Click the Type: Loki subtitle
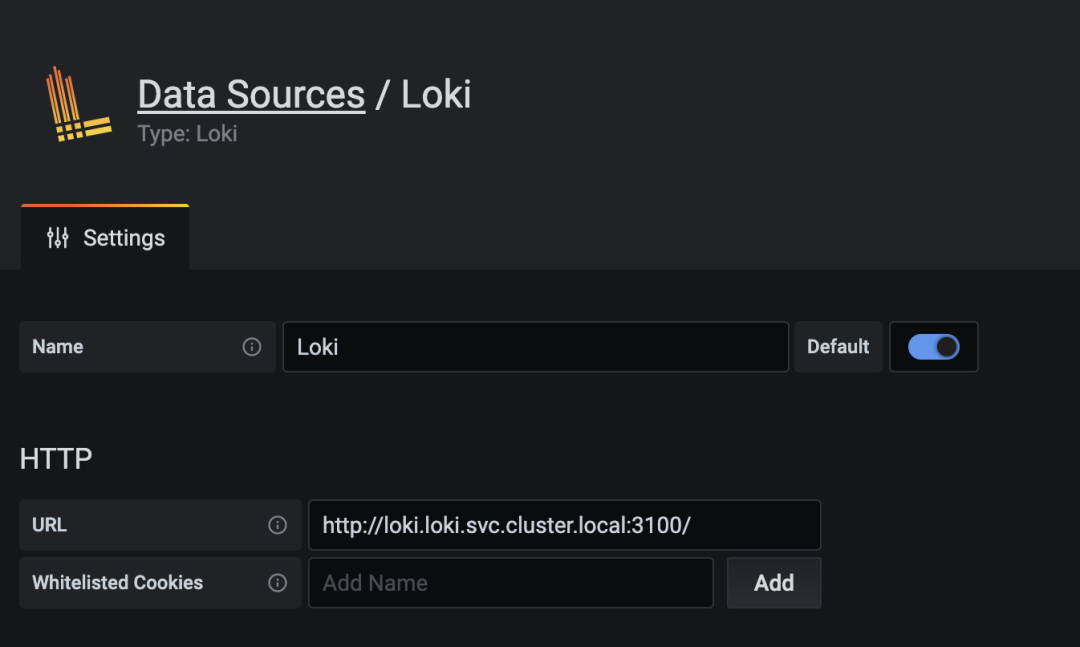This screenshot has width=1080, height=647. (187, 134)
